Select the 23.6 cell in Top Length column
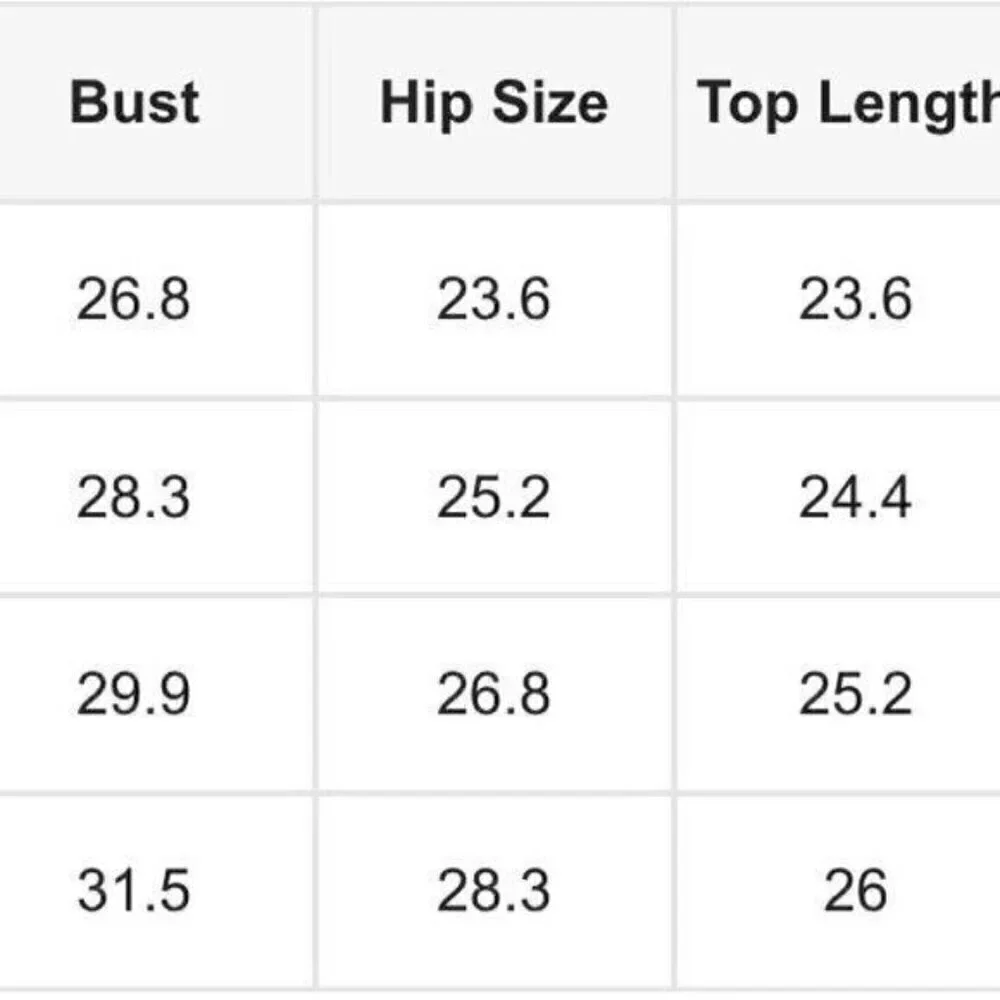 pos(855,299)
